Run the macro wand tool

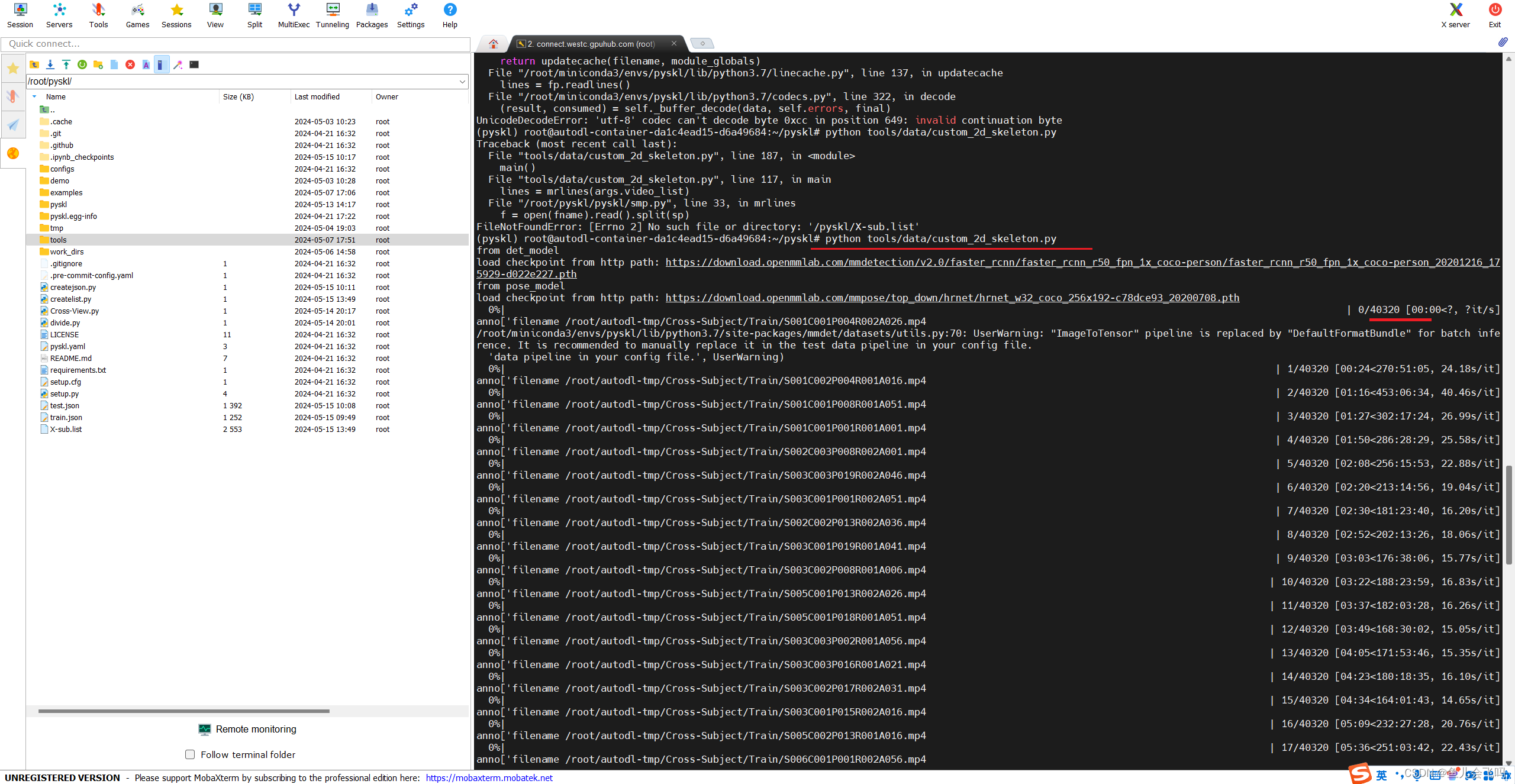point(178,64)
